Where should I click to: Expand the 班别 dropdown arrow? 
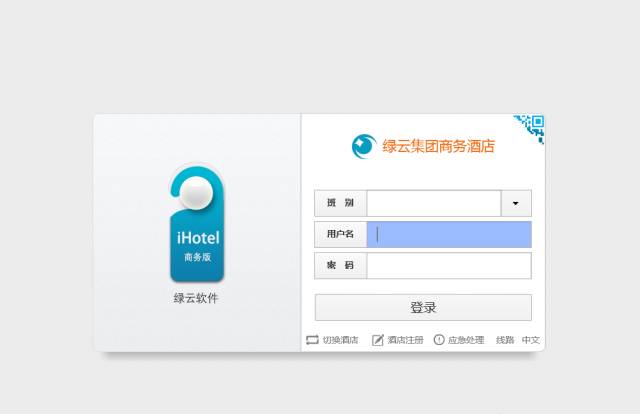click(516, 203)
